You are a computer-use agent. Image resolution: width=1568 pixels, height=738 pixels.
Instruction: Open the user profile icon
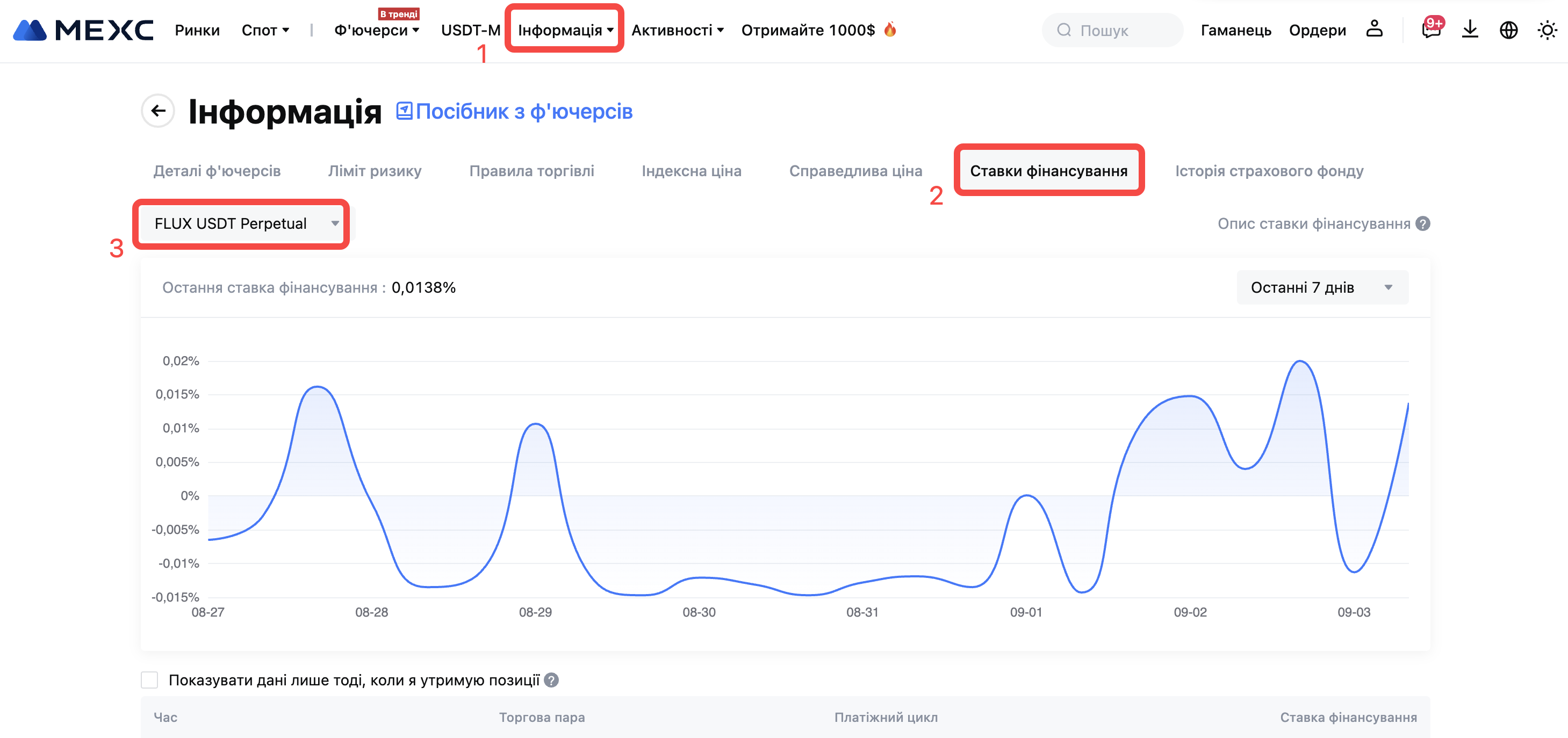pyautogui.click(x=1375, y=29)
